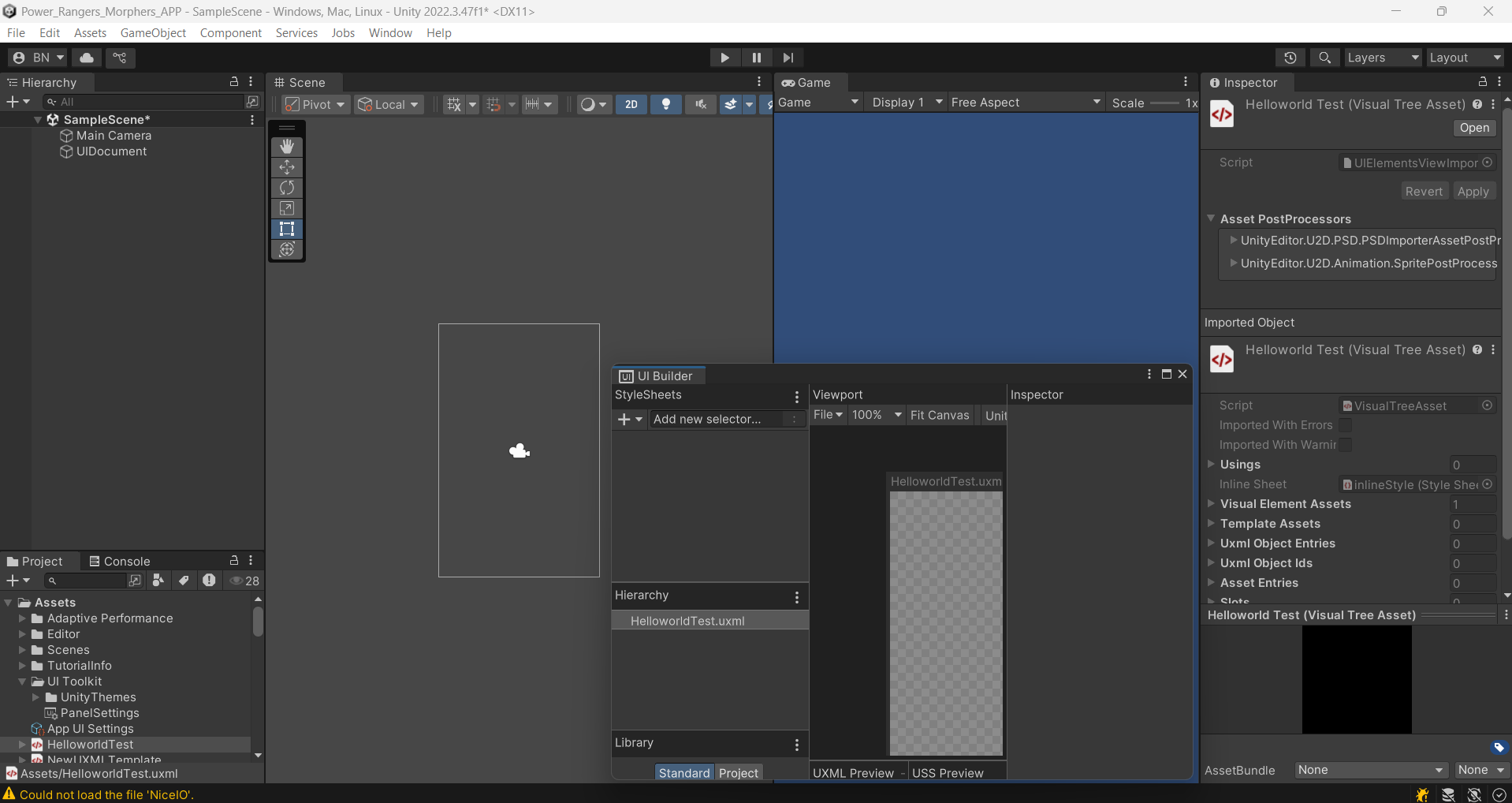Toggle grid visibility icon in Scene toolbar

tap(454, 104)
